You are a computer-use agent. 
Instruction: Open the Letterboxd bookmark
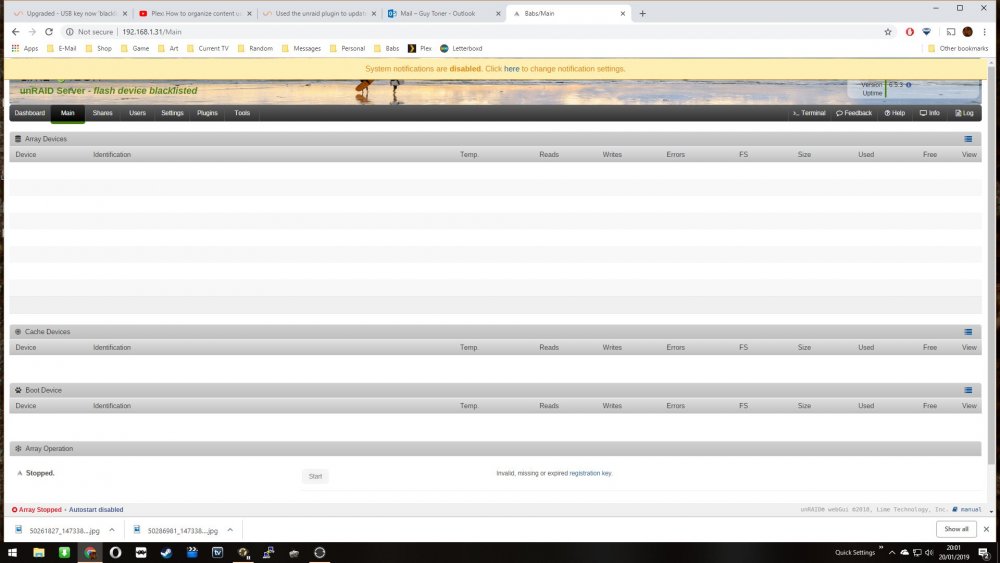point(460,48)
